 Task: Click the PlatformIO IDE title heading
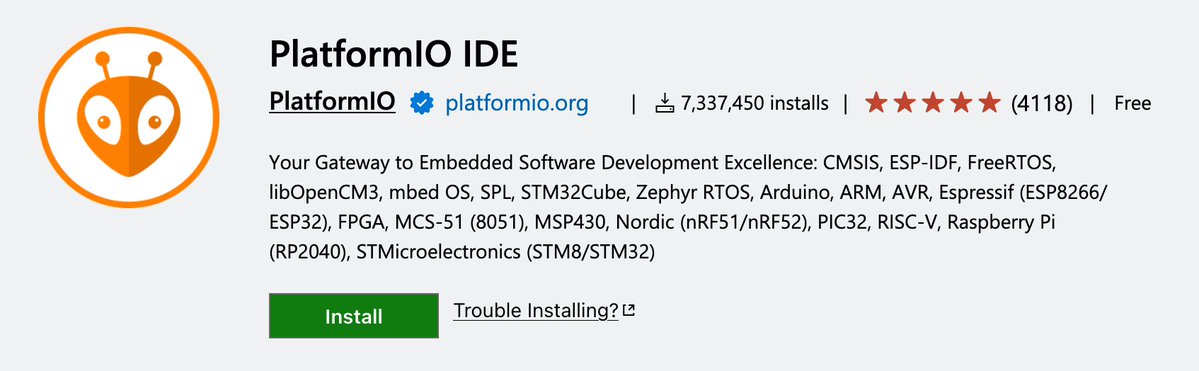click(x=393, y=54)
